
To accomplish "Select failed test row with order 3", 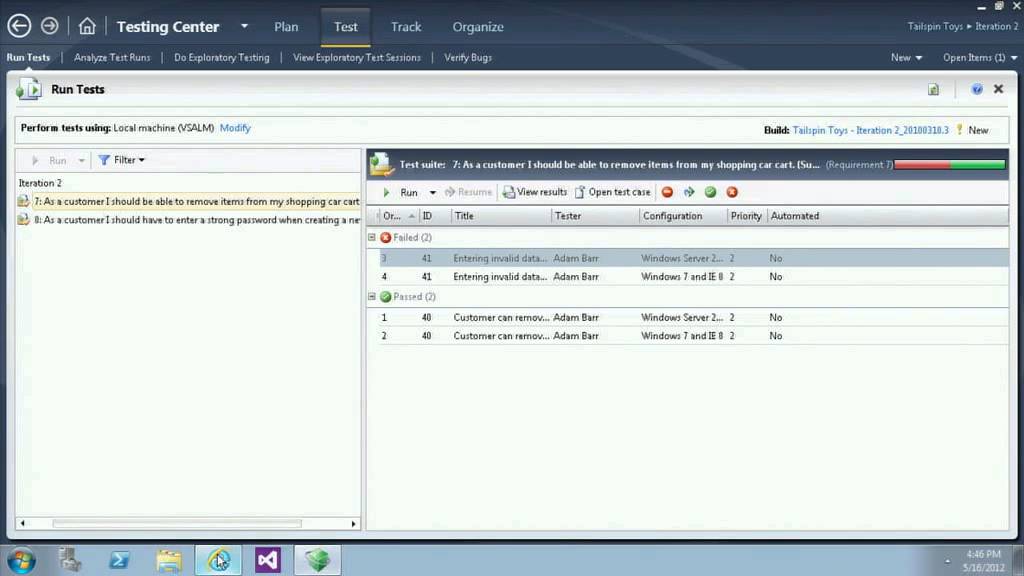I will click(694, 258).
